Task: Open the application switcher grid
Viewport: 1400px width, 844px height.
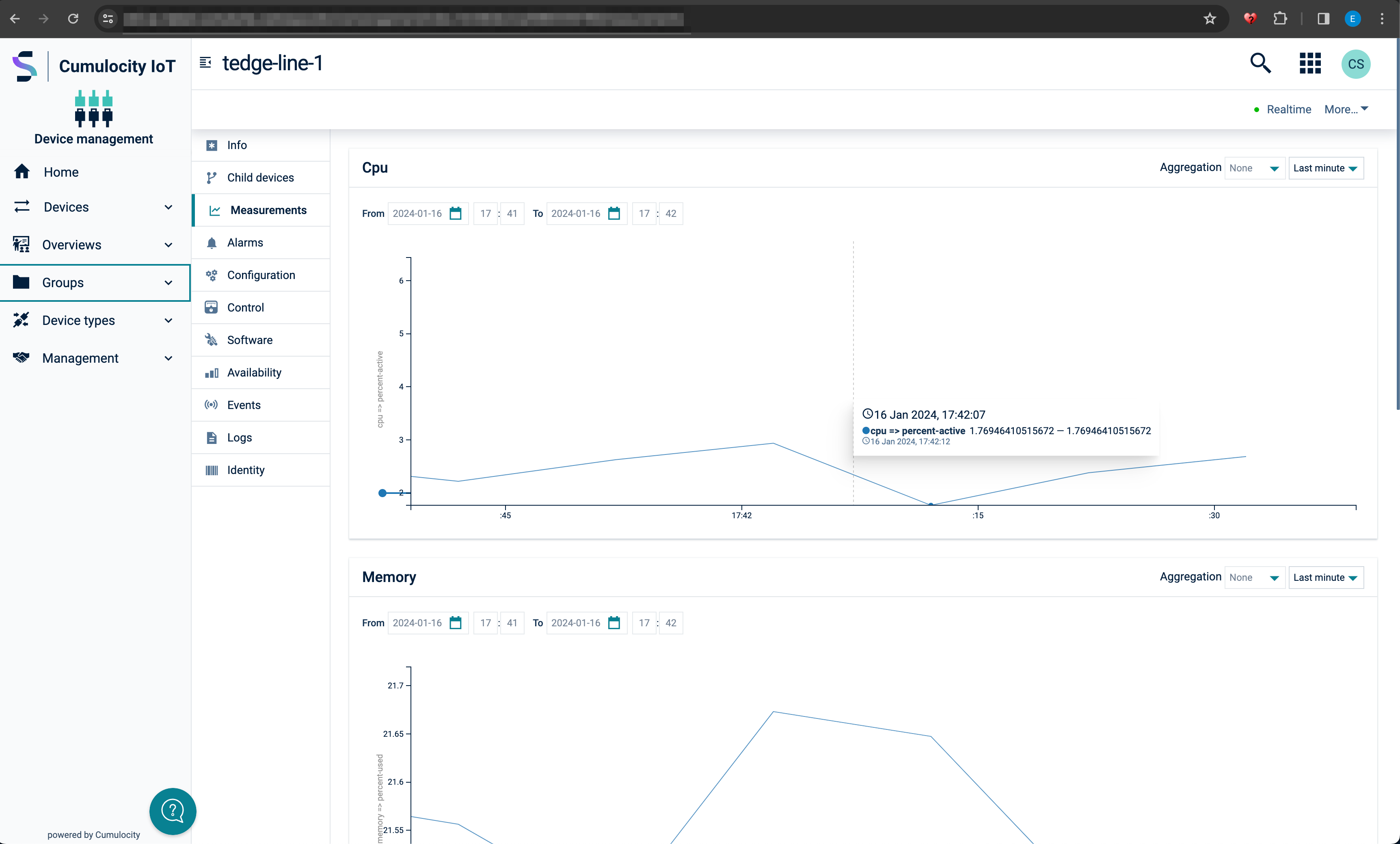Action: coord(1310,63)
